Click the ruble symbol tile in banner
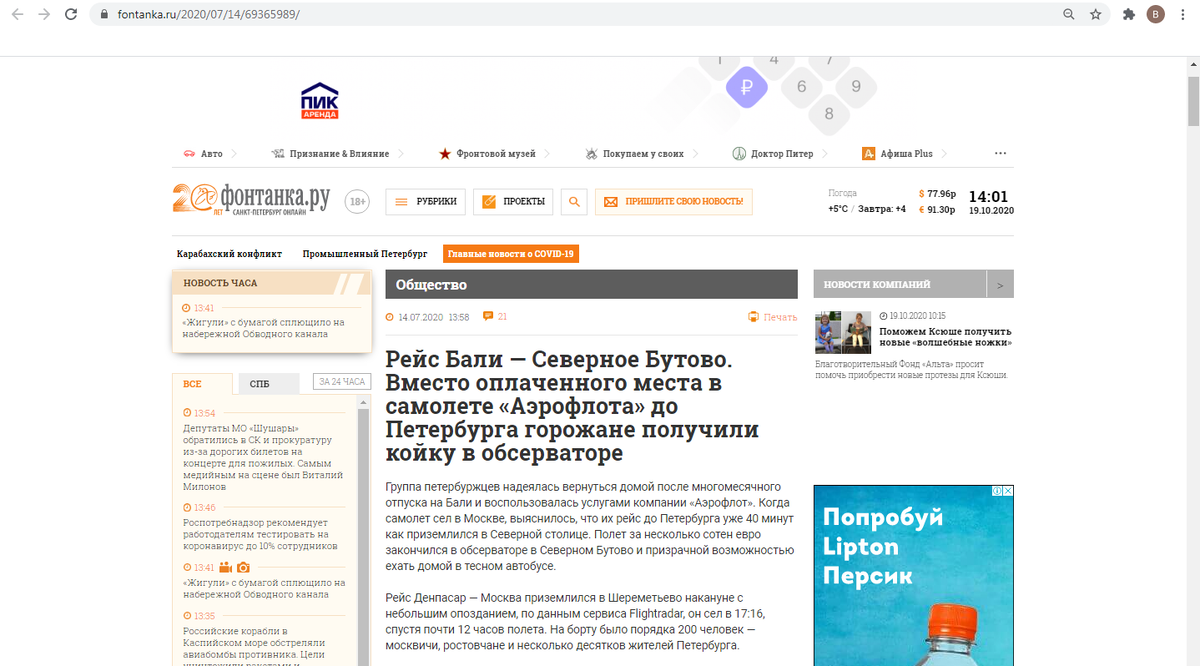The height and width of the screenshot is (666, 1200). (747, 88)
